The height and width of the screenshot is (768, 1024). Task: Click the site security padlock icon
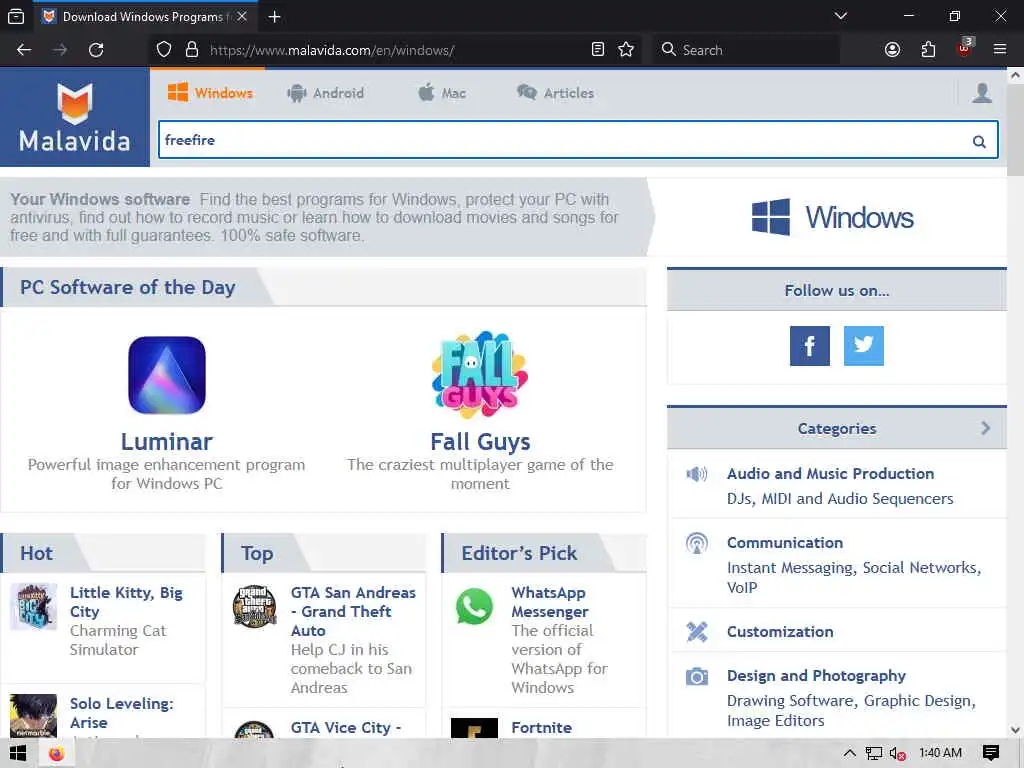pyautogui.click(x=191, y=50)
